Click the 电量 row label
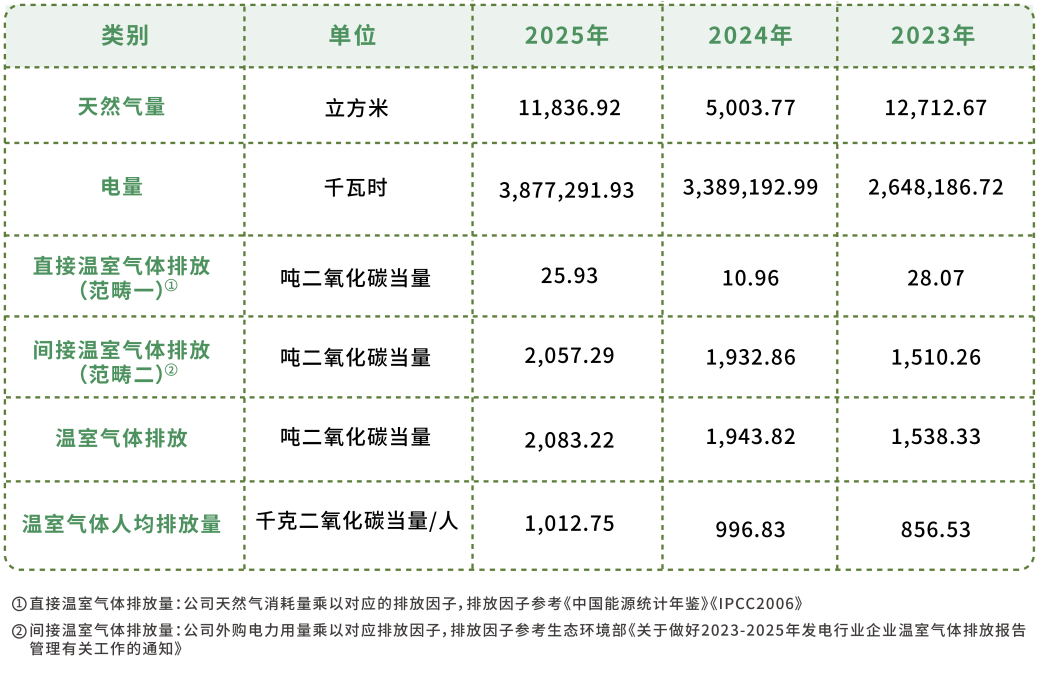 (121, 187)
